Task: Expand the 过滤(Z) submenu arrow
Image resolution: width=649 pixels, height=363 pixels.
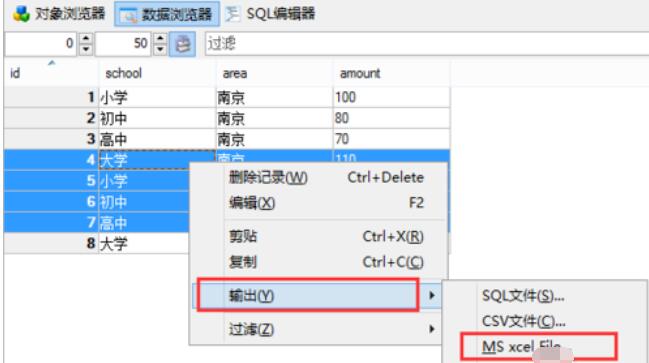Action: coord(432,329)
